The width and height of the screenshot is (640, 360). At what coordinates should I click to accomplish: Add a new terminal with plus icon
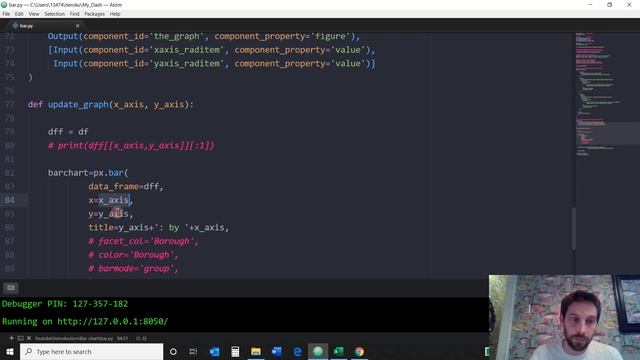click(x=11, y=338)
